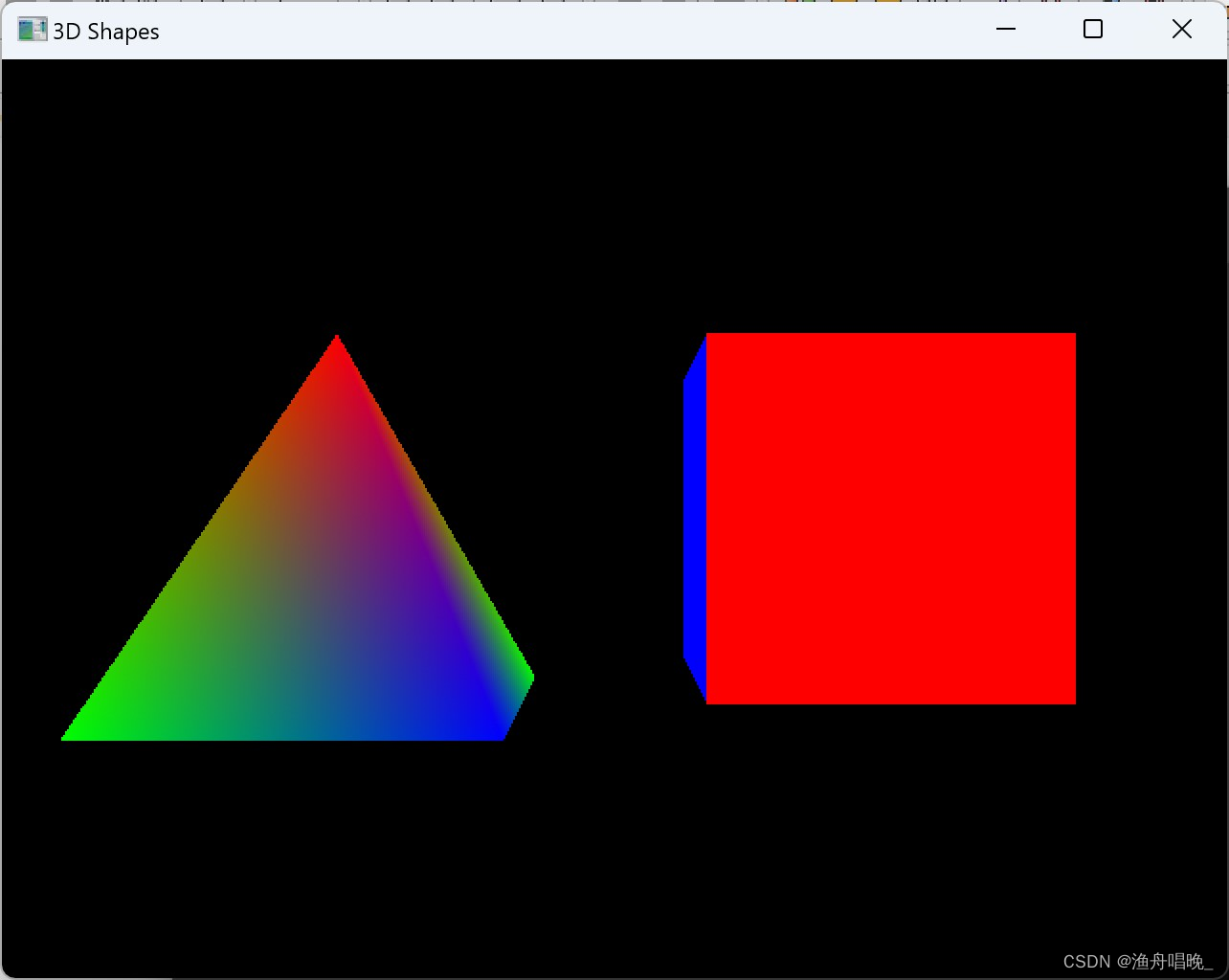The image size is (1229, 980).
Task: Click the 3D Shapes title text
Action: [x=106, y=32]
